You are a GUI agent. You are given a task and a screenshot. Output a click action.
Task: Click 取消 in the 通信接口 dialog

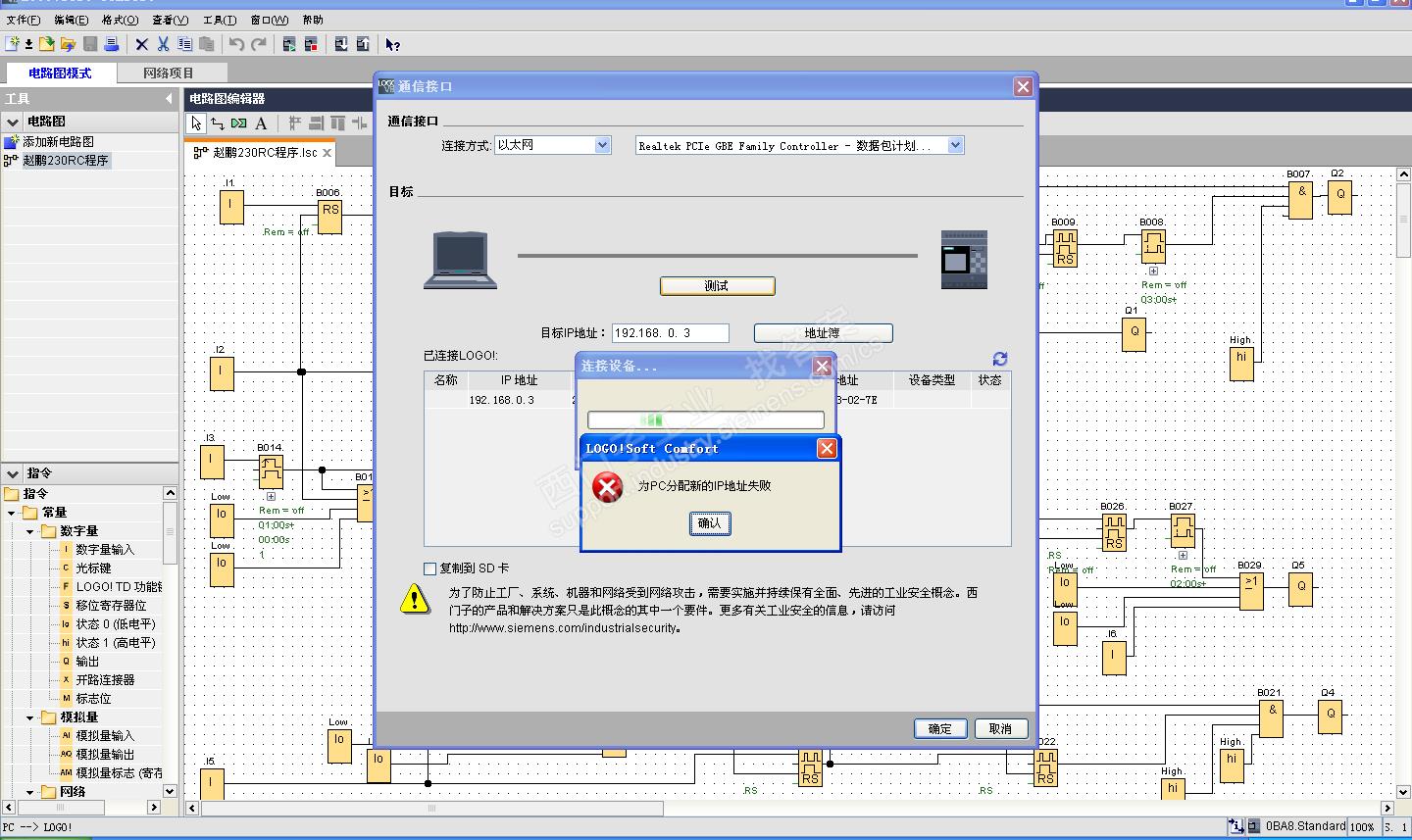1000,728
